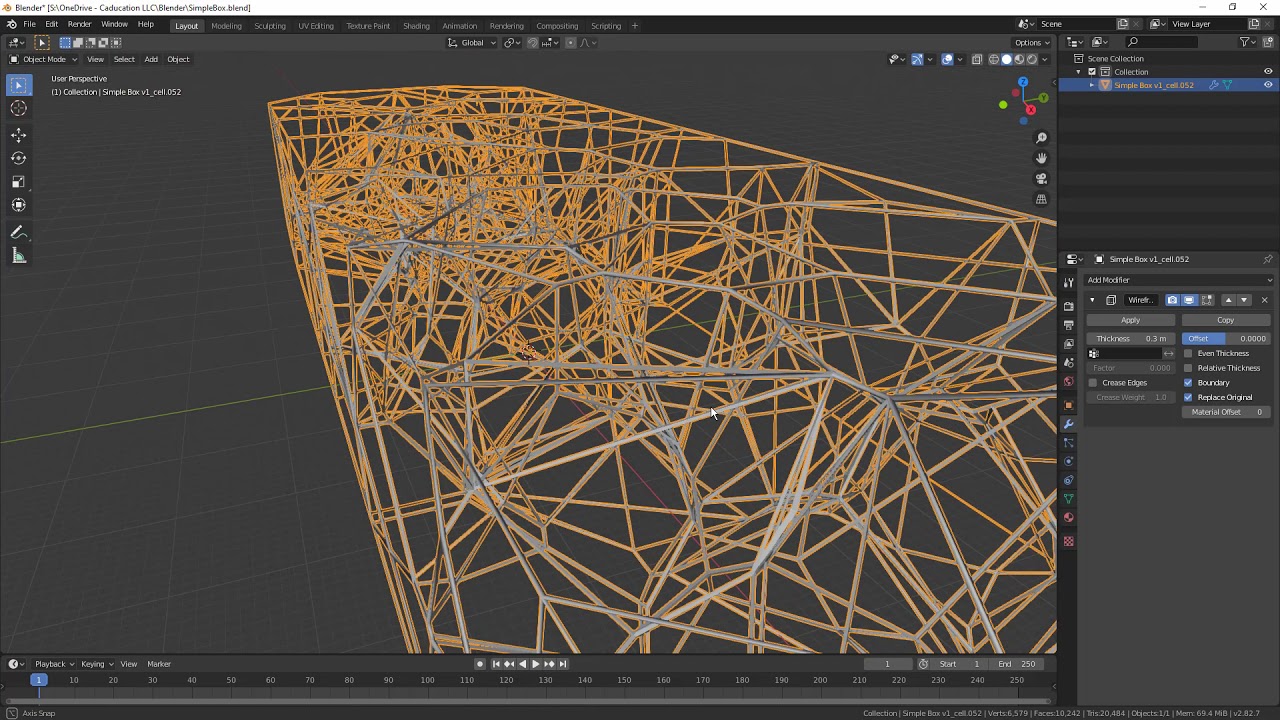
Task: Switch to the Modeling workspace tab
Action: [226, 25]
